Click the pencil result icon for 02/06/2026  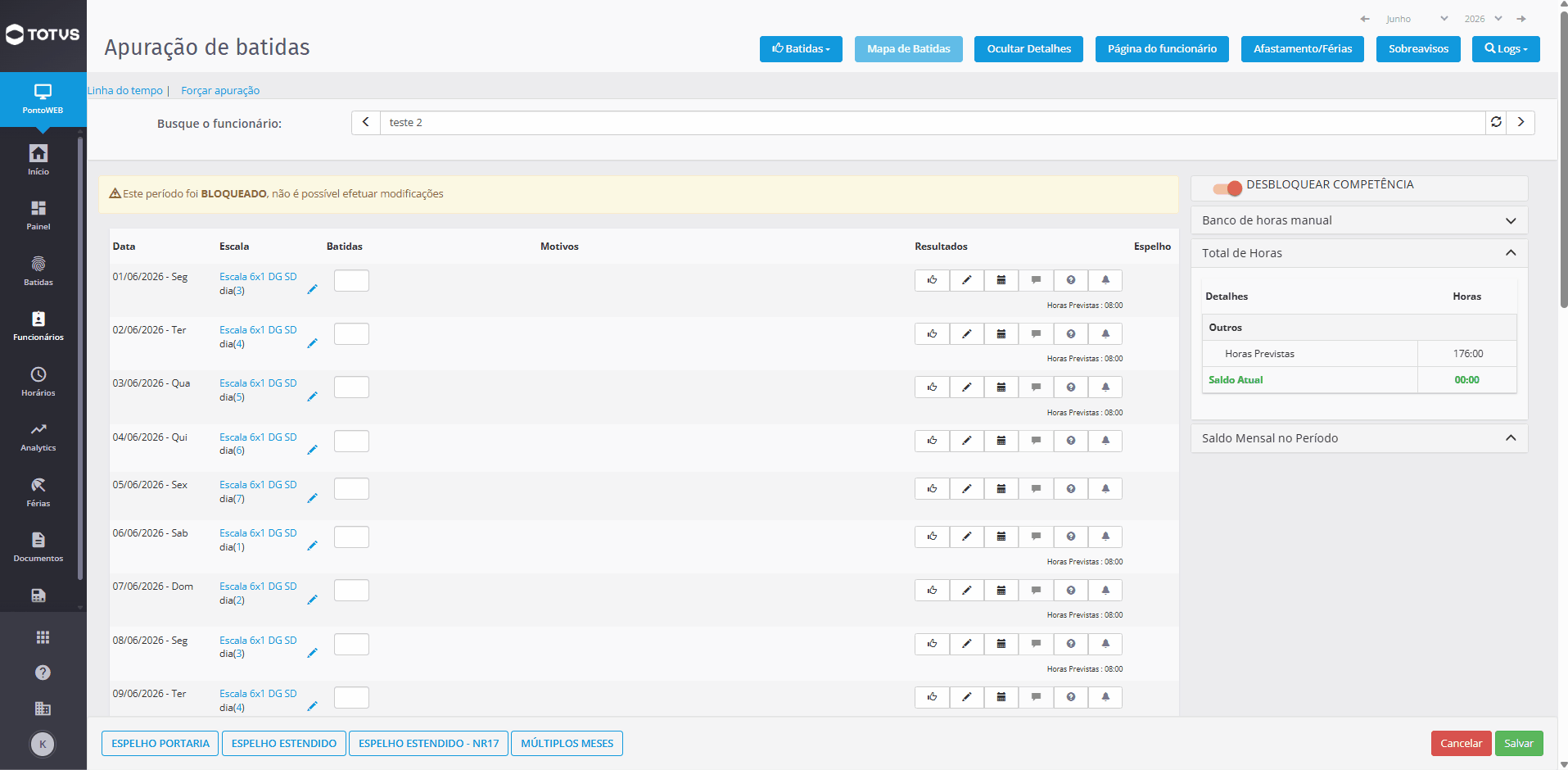click(x=967, y=333)
